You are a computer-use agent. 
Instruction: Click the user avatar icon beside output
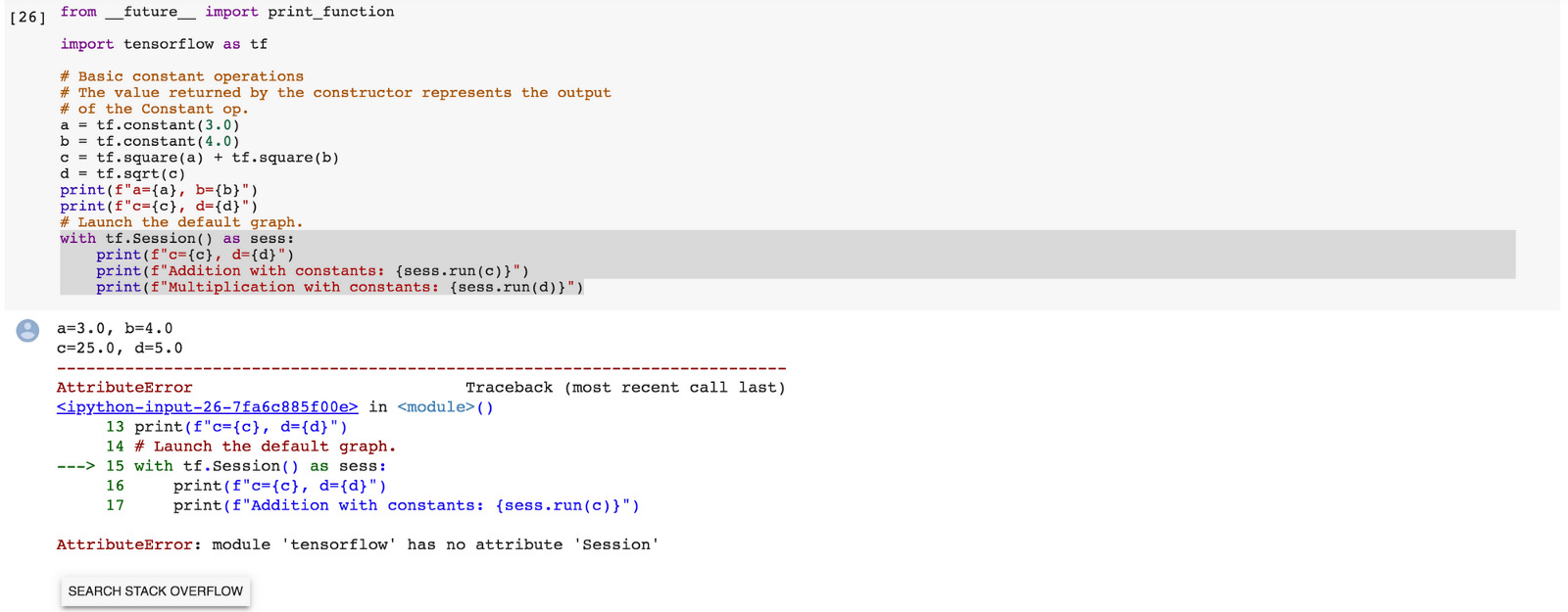click(27, 331)
